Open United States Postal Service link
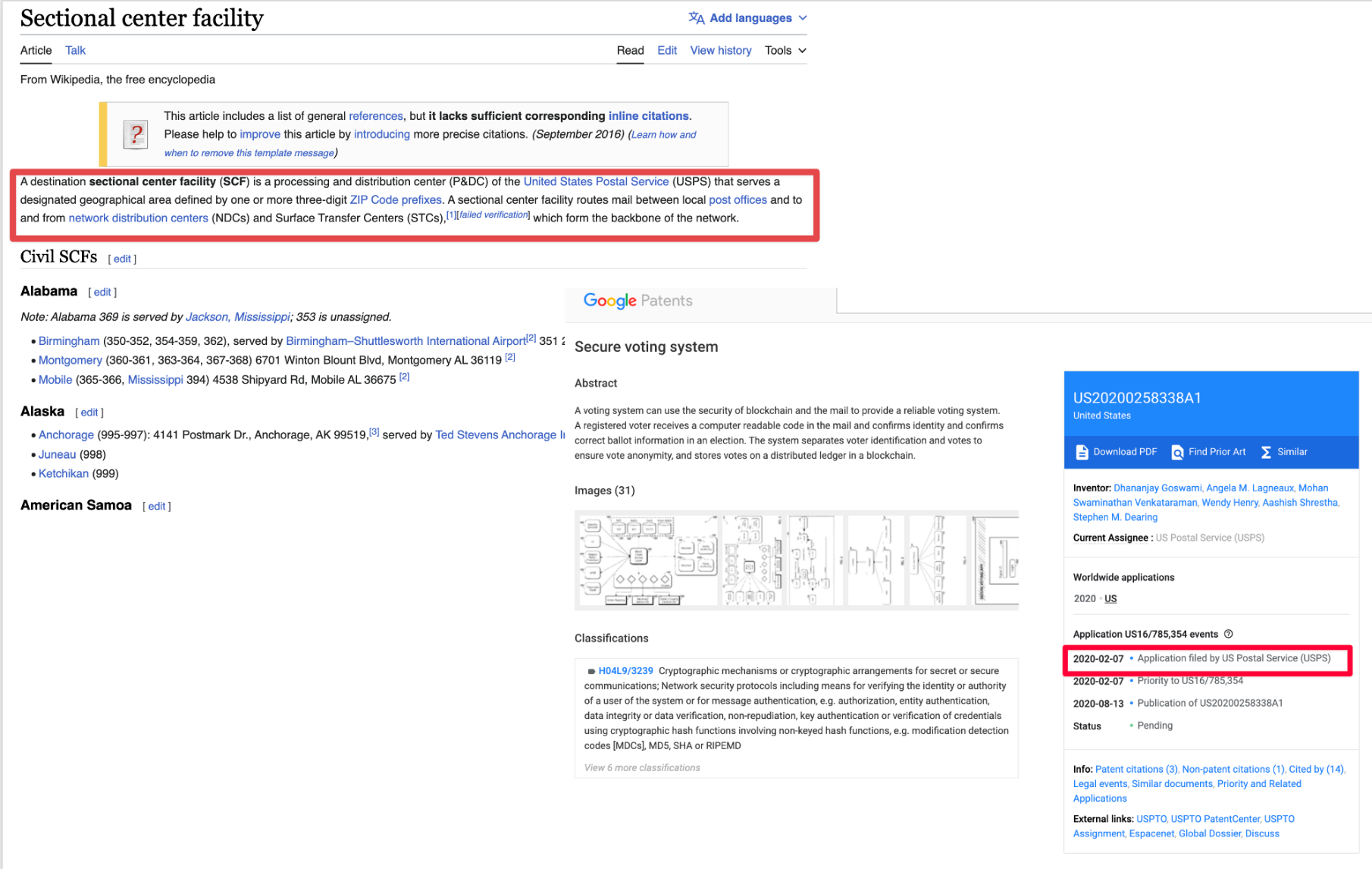This screenshot has width=1372, height=869. [597, 181]
